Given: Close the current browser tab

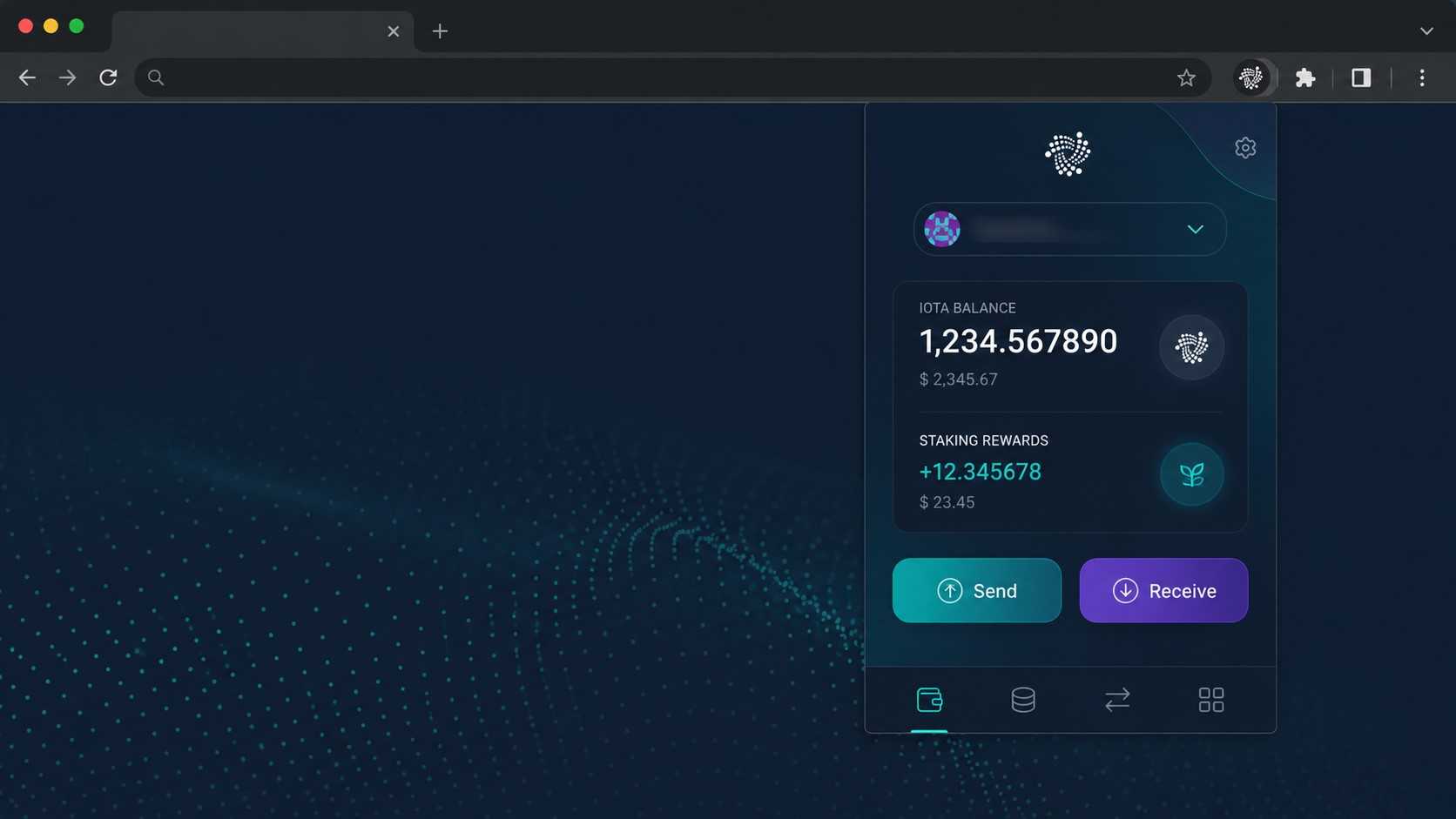Looking at the screenshot, I should pyautogui.click(x=394, y=31).
